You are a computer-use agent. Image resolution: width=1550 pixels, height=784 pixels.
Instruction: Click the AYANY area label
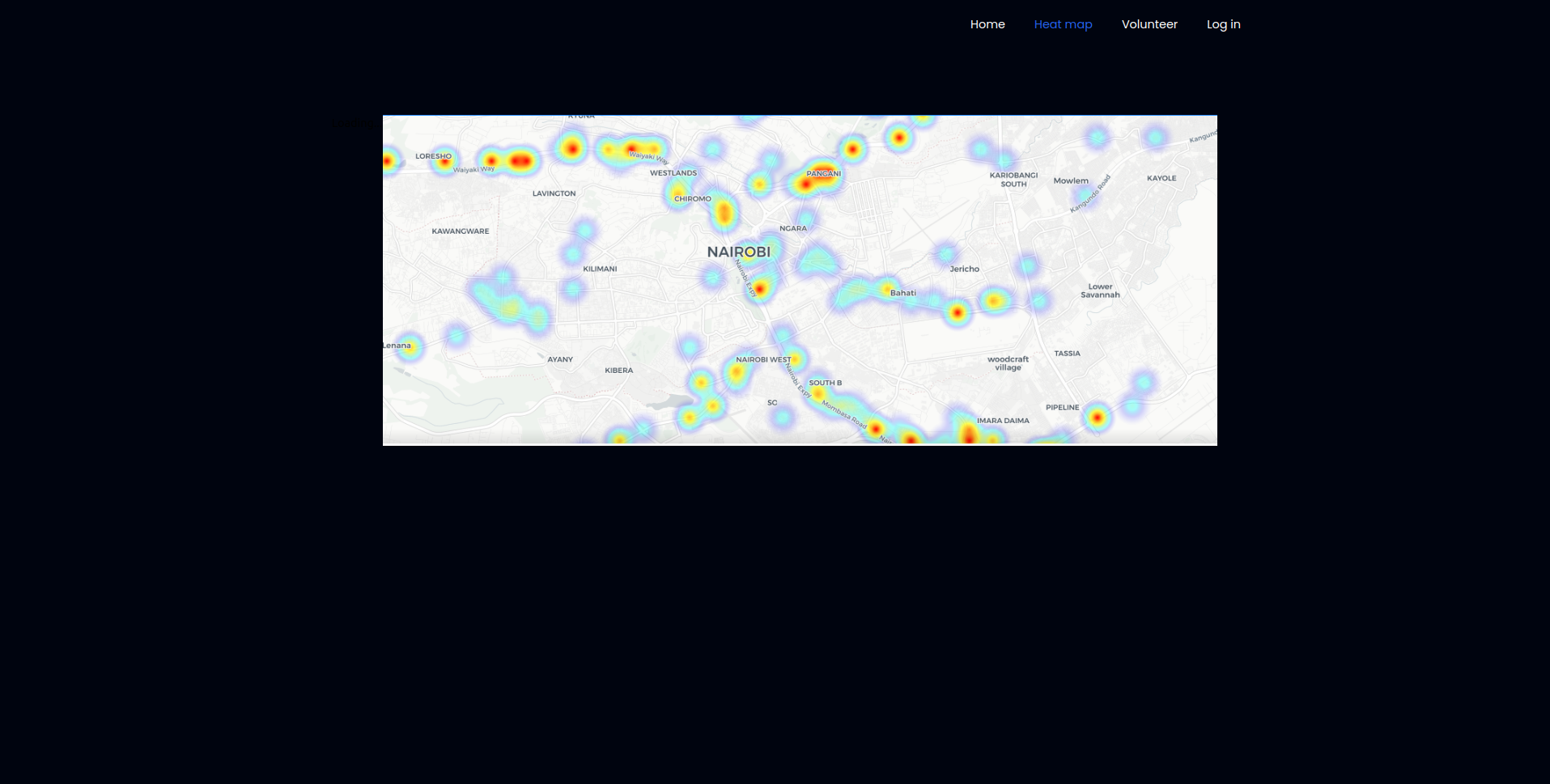pyautogui.click(x=560, y=359)
